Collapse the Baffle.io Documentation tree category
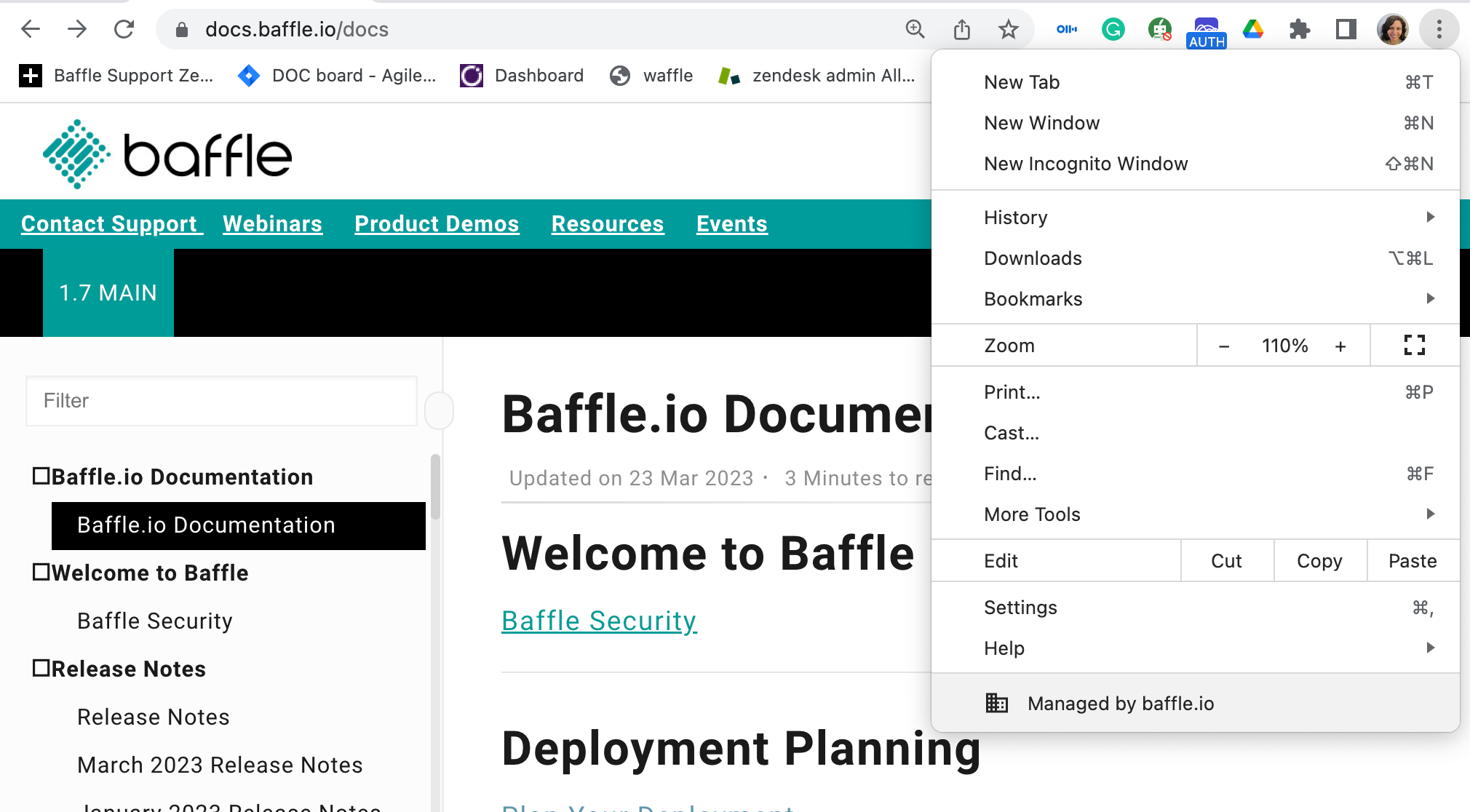Image resolution: width=1470 pixels, height=812 pixels. point(41,477)
